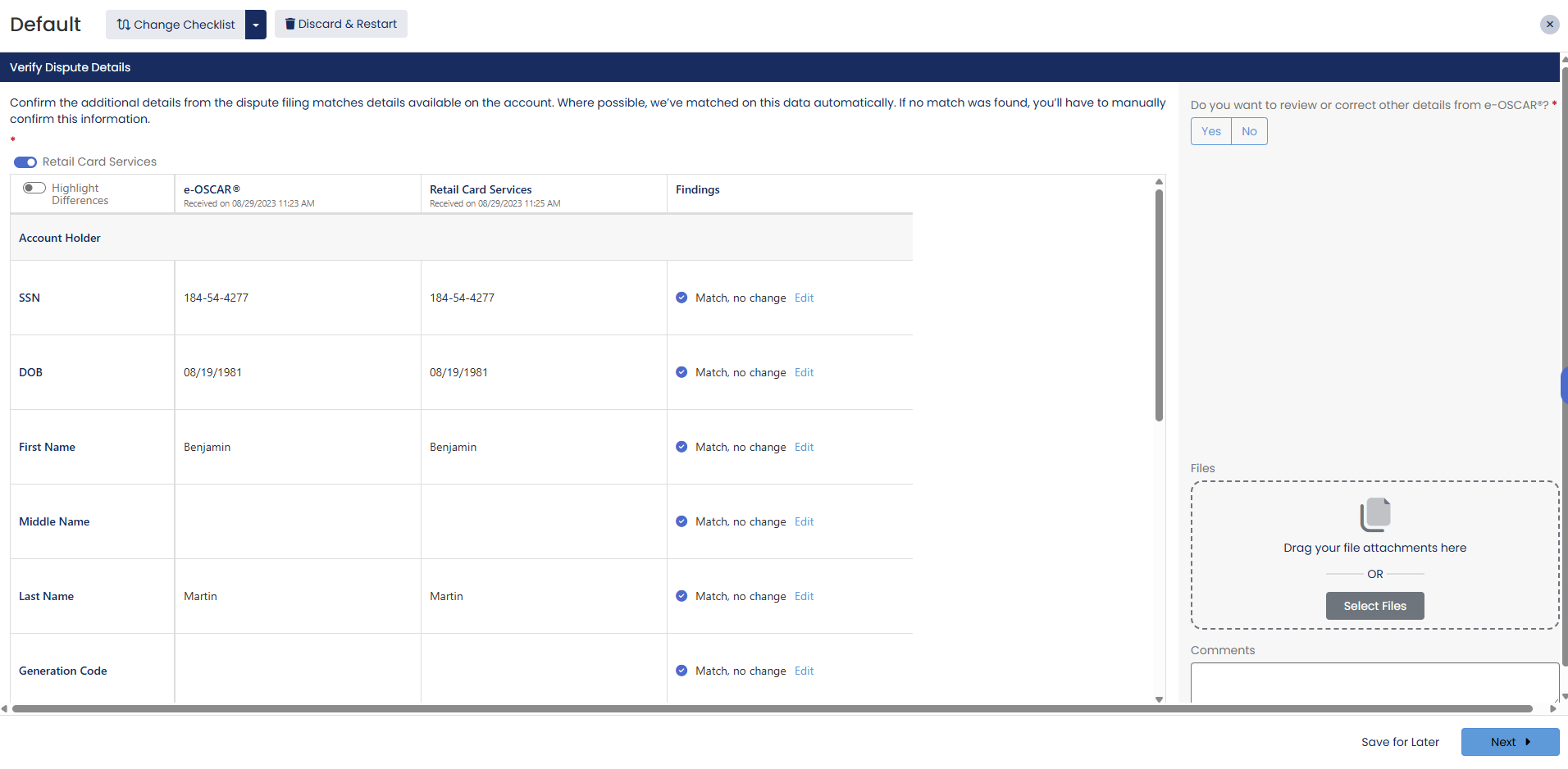Click the First Name match checkmark icon
This screenshot has width=1568, height=769.
click(x=681, y=447)
